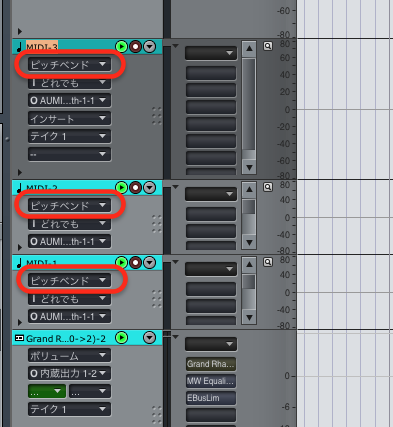The width and height of the screenshot is (393, 427).
Task: Open Grand R track テイク 1 dropdown
Action: (69, 409)
